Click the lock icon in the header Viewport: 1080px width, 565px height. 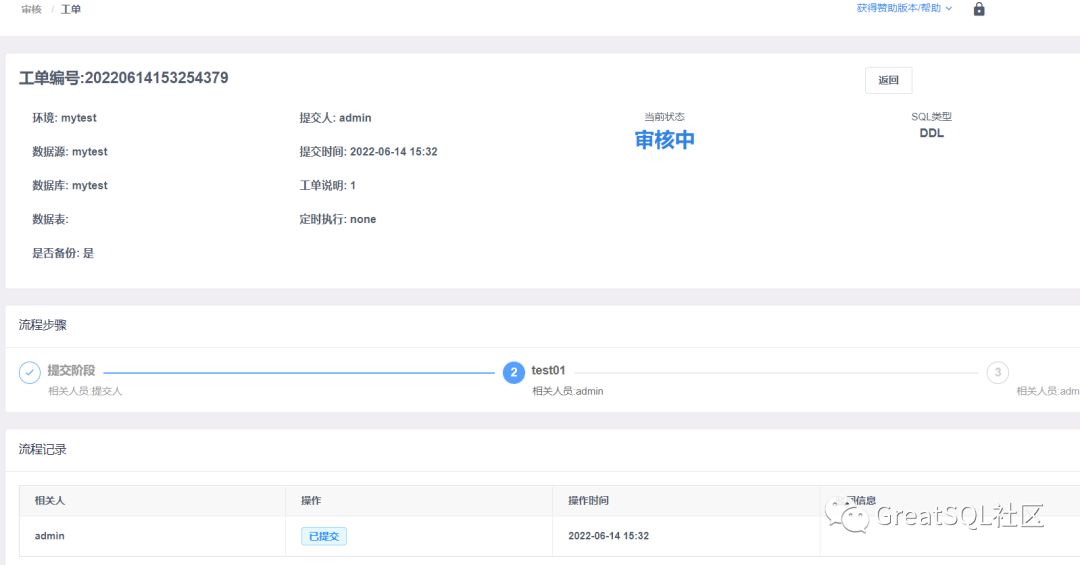(x=979, y=9)
